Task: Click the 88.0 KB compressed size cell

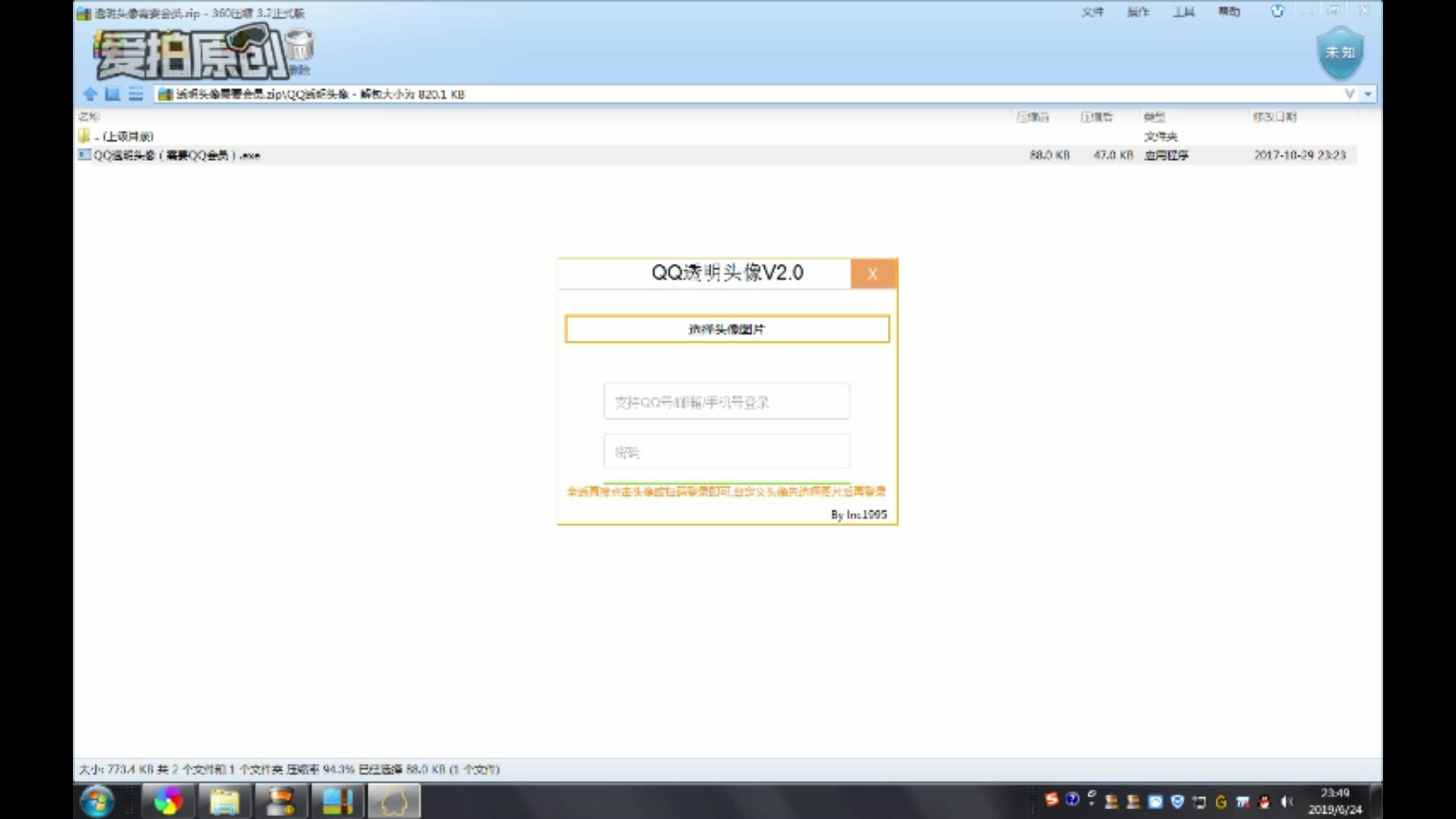Action: tap(1050, 155)
